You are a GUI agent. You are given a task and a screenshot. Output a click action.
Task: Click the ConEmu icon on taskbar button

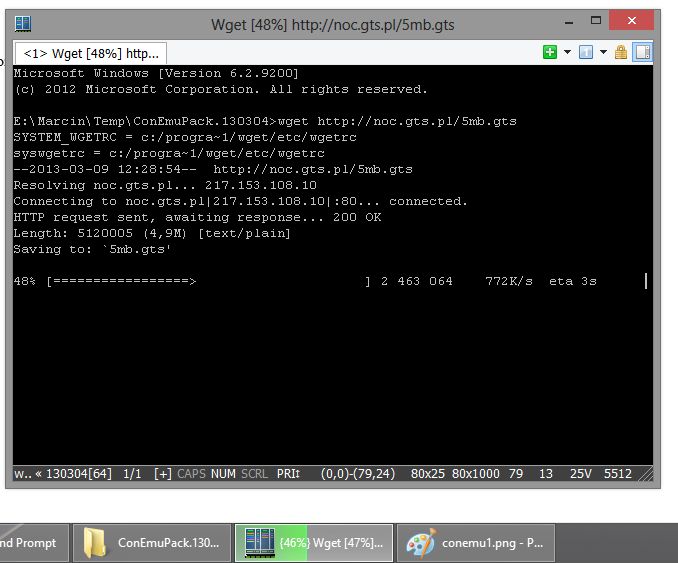[x=259, y=543]
